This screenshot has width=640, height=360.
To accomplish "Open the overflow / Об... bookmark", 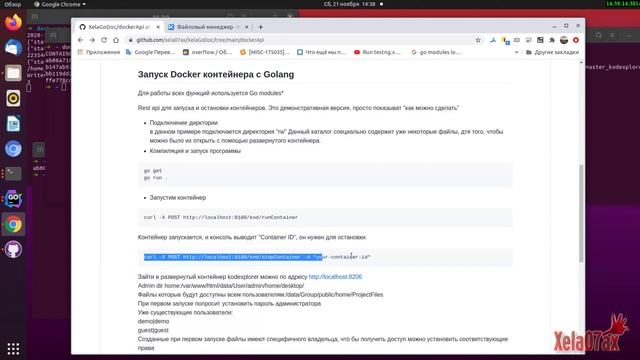I will click(207, 52).
